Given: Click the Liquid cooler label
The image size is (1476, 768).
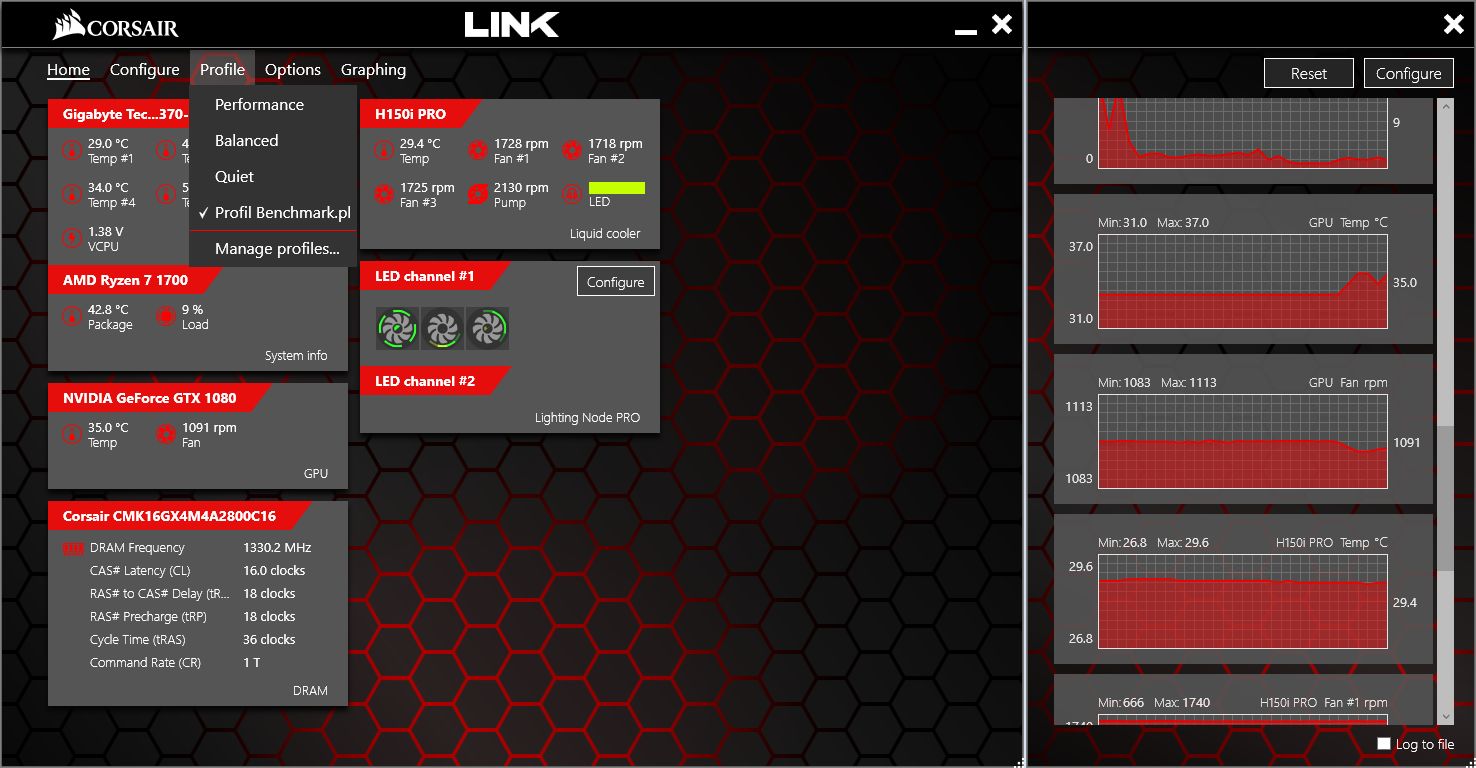Looking at the screenshot, I should point(605,234).
